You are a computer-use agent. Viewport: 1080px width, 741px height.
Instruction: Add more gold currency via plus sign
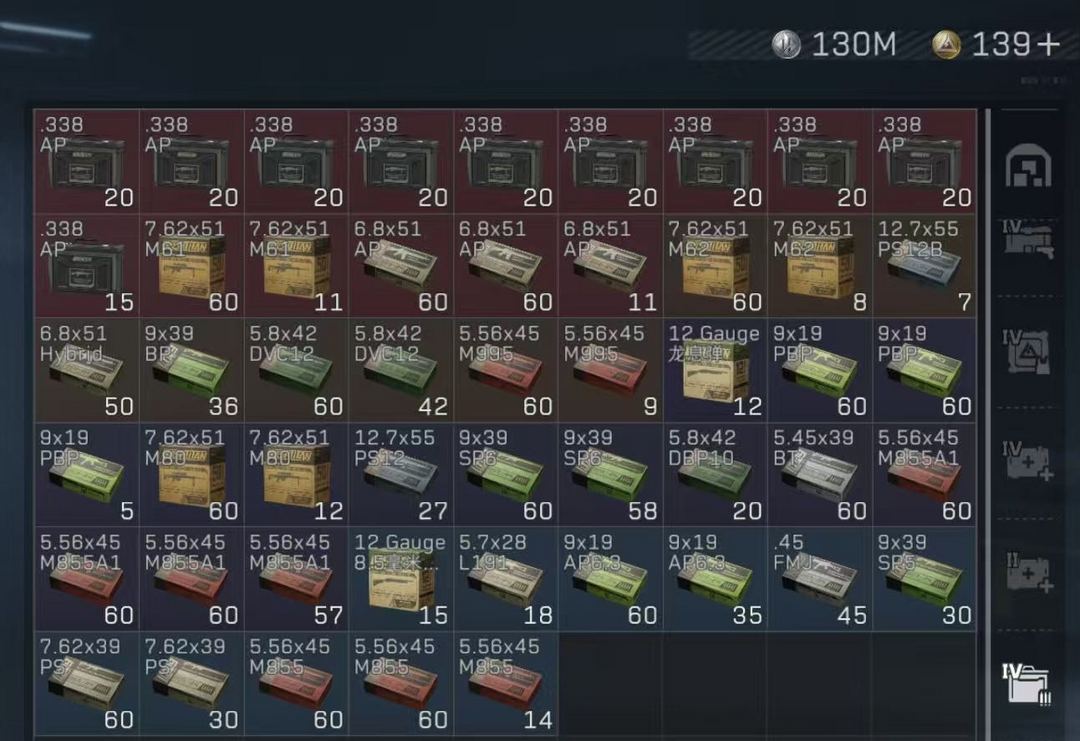click(1048, 45)
